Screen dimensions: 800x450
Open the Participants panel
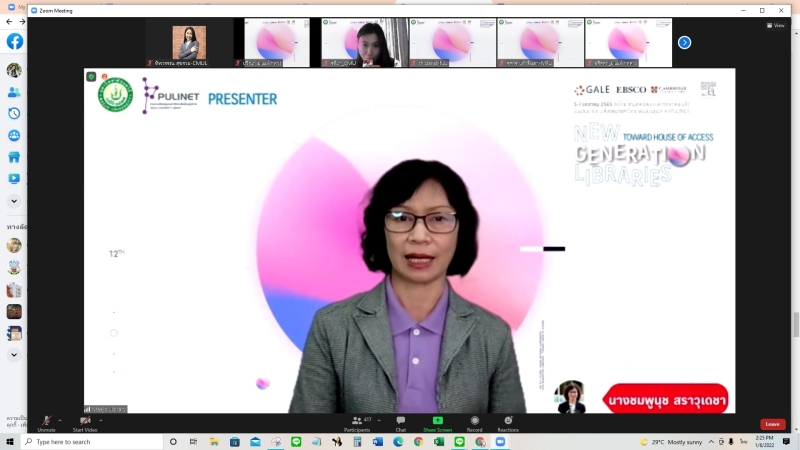[358, 421]
